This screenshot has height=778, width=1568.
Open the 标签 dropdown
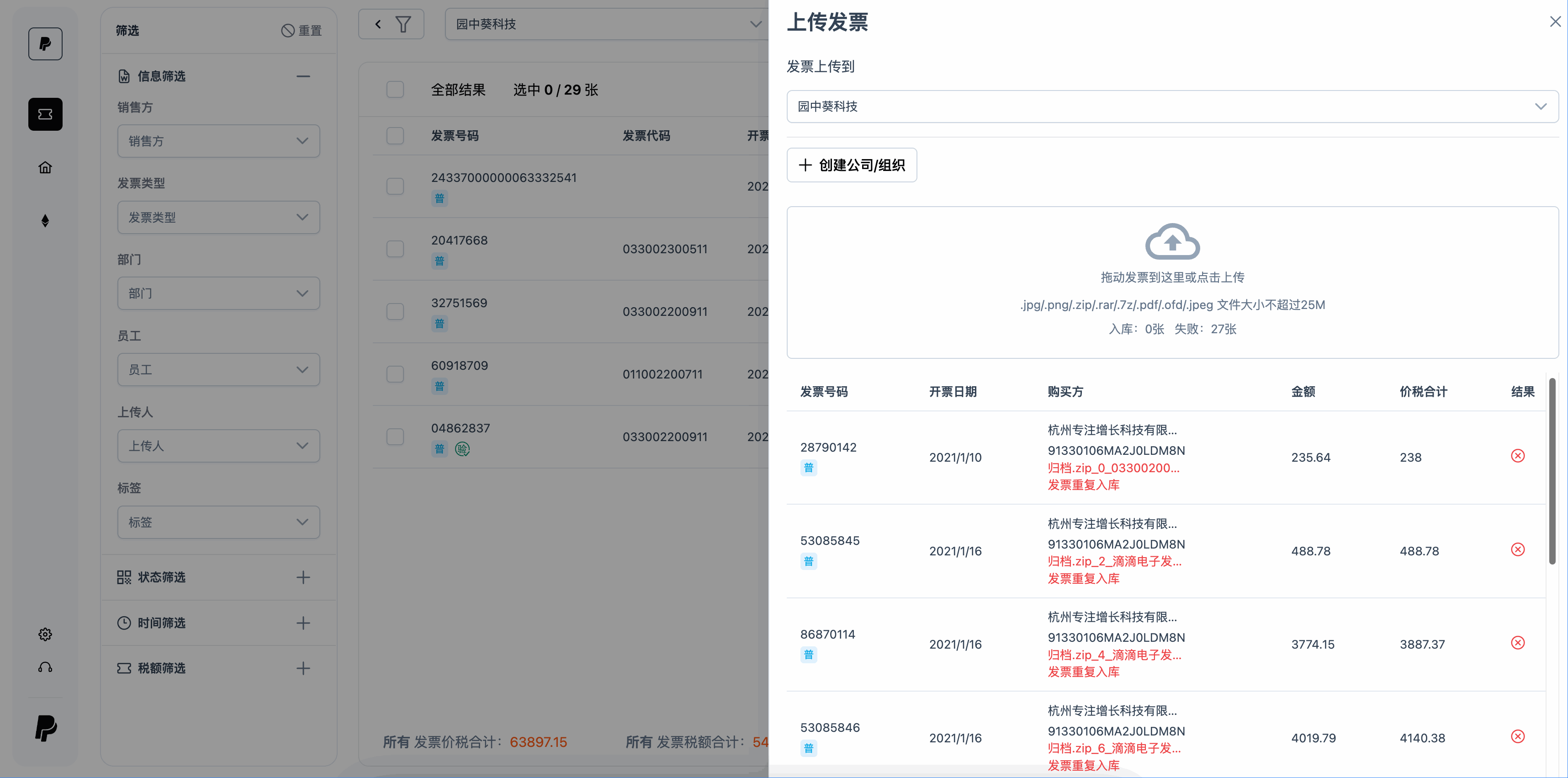click(x=218, y=522)
